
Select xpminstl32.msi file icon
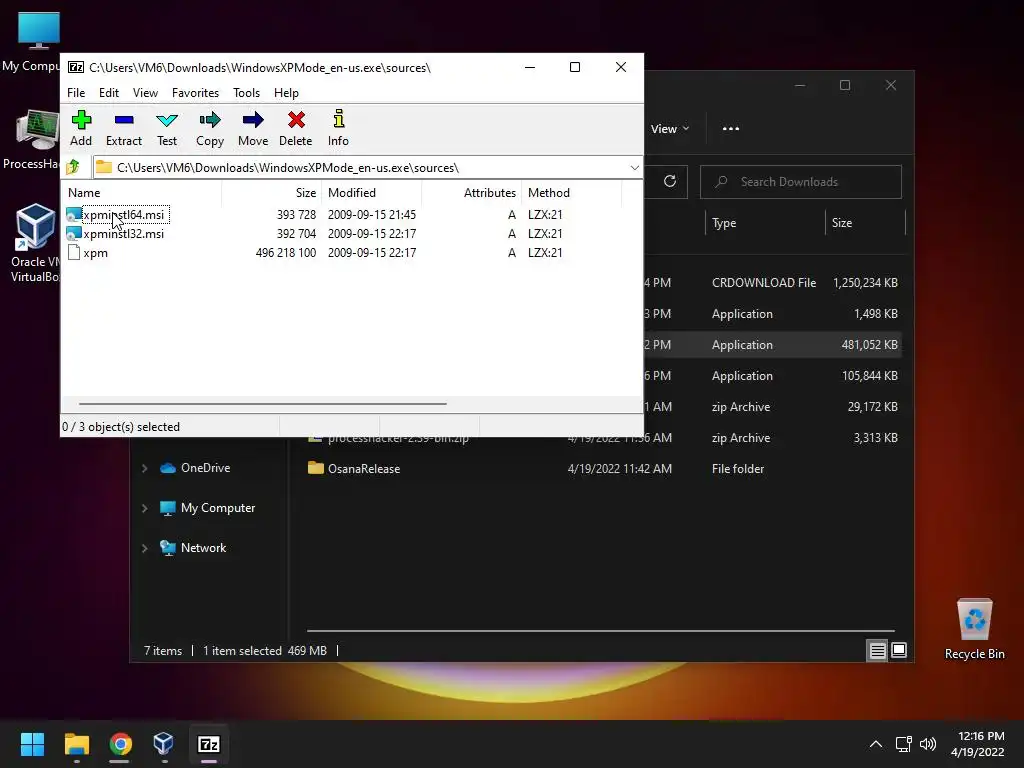pyautogui.click(x=74, y=233)
